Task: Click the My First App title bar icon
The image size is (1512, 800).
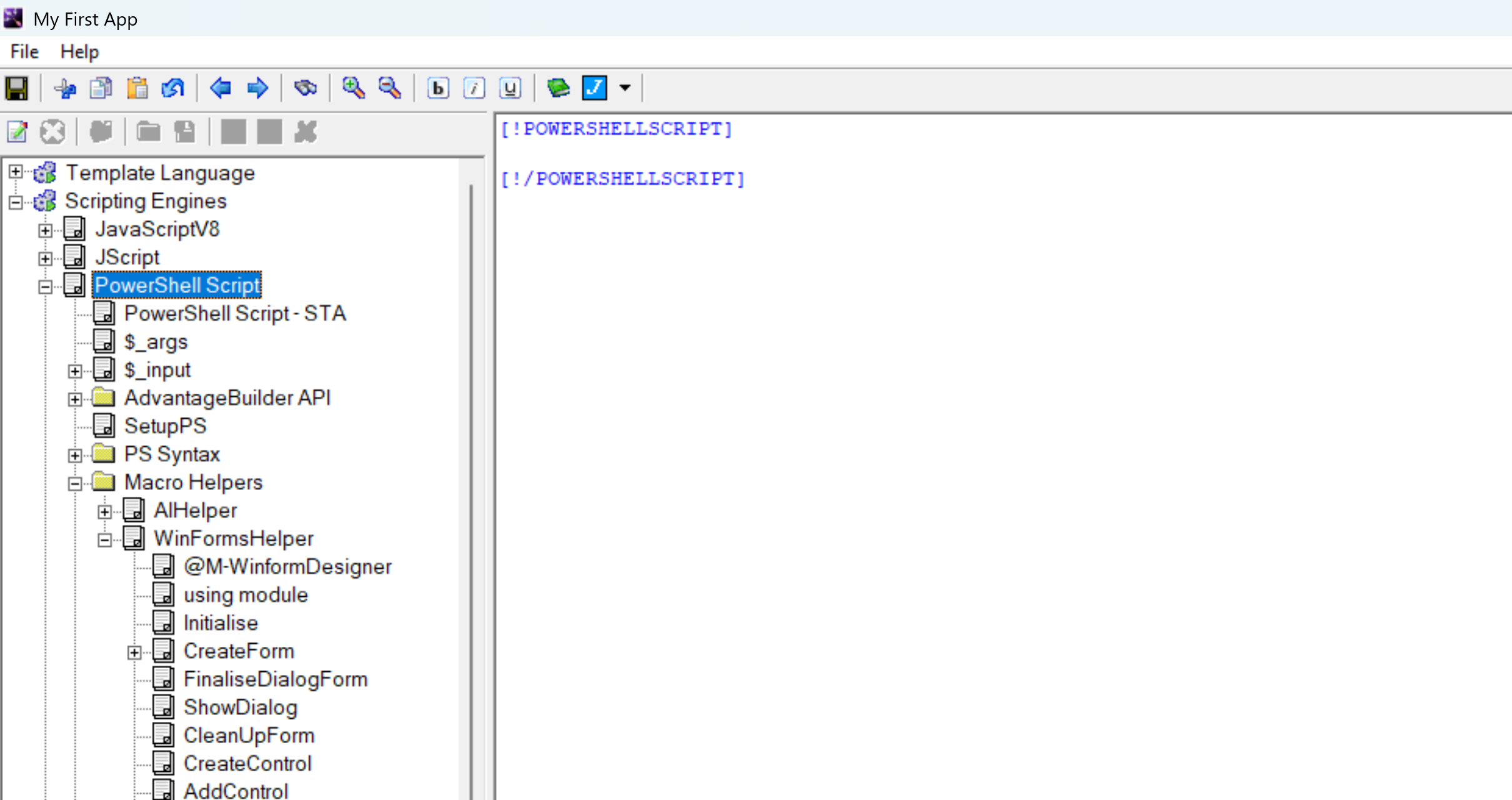Action: click(x=13, y=18)
